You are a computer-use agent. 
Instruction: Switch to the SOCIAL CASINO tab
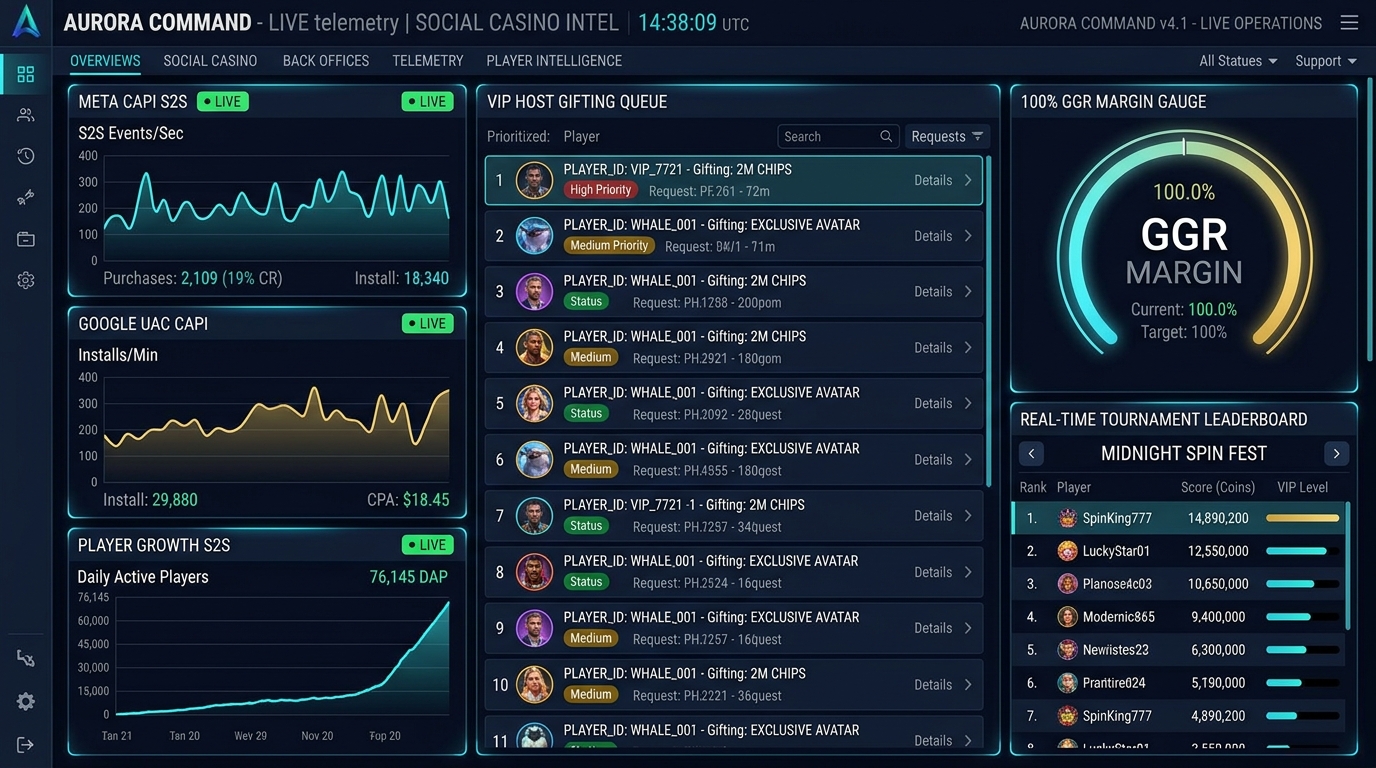(210, 61)
